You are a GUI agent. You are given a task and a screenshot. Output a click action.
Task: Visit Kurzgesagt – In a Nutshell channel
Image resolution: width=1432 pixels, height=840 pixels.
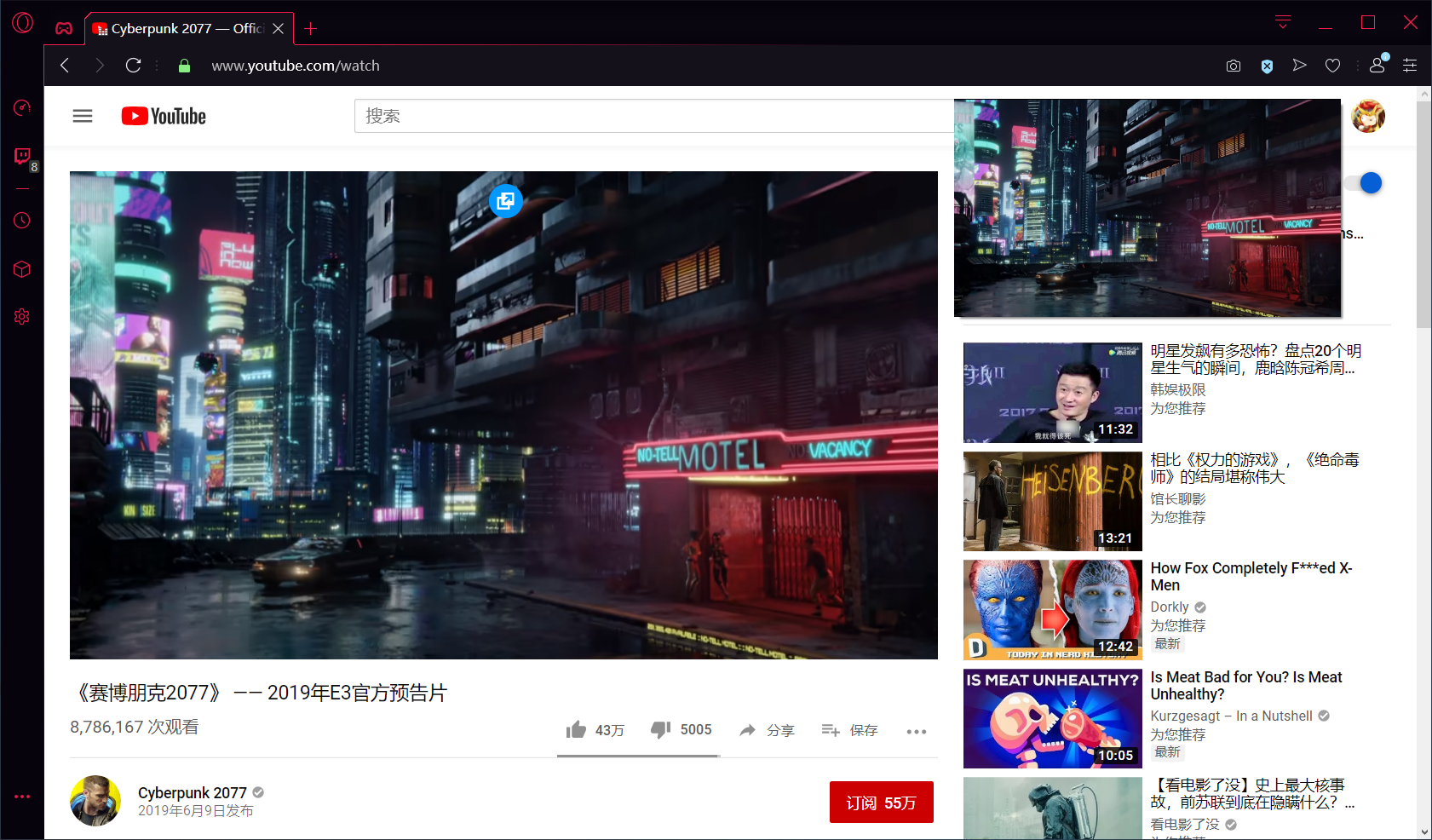(x=1232, y=716)
